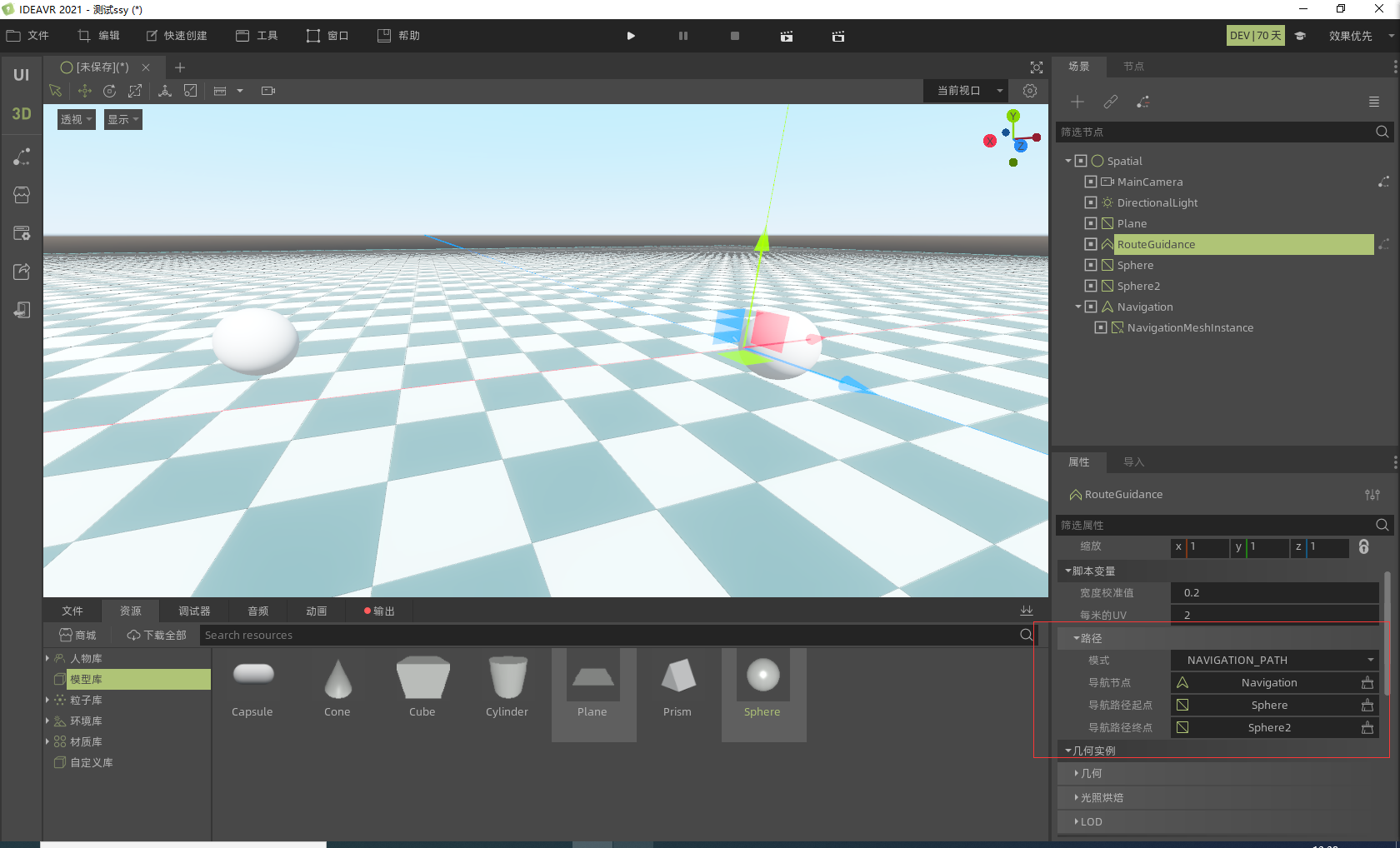Switch to the 3D editor mode
This screenshot has width=1400, height=848.
pos(22,113)
